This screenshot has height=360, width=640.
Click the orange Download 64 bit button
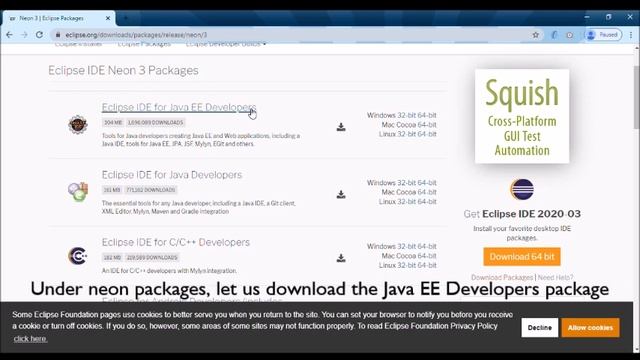tap(522, 257)
